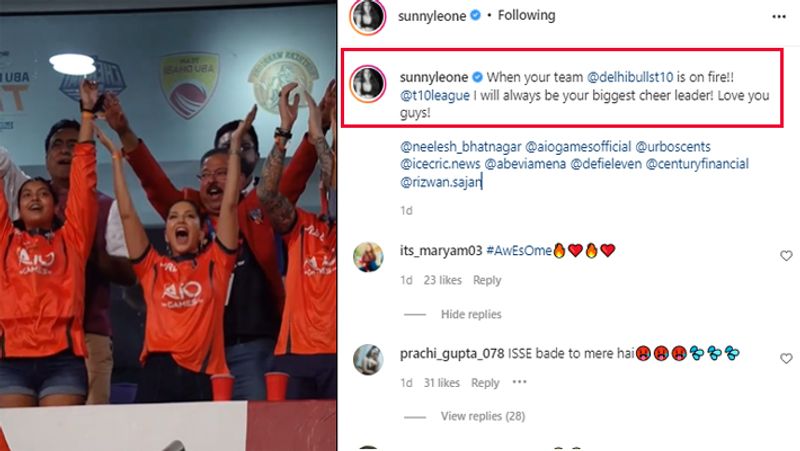Click the post photo of cheering fans
800x451 pixels.
168,226
